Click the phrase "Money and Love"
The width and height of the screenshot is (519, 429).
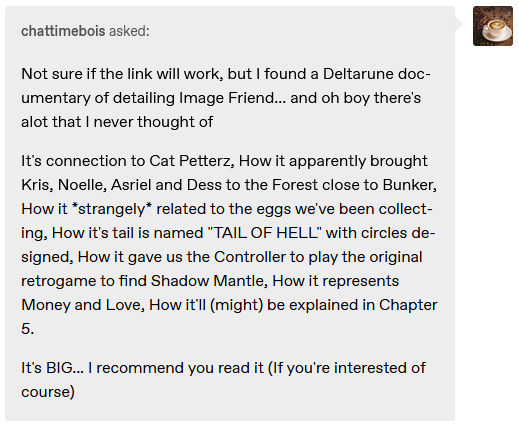pos(83,305)
